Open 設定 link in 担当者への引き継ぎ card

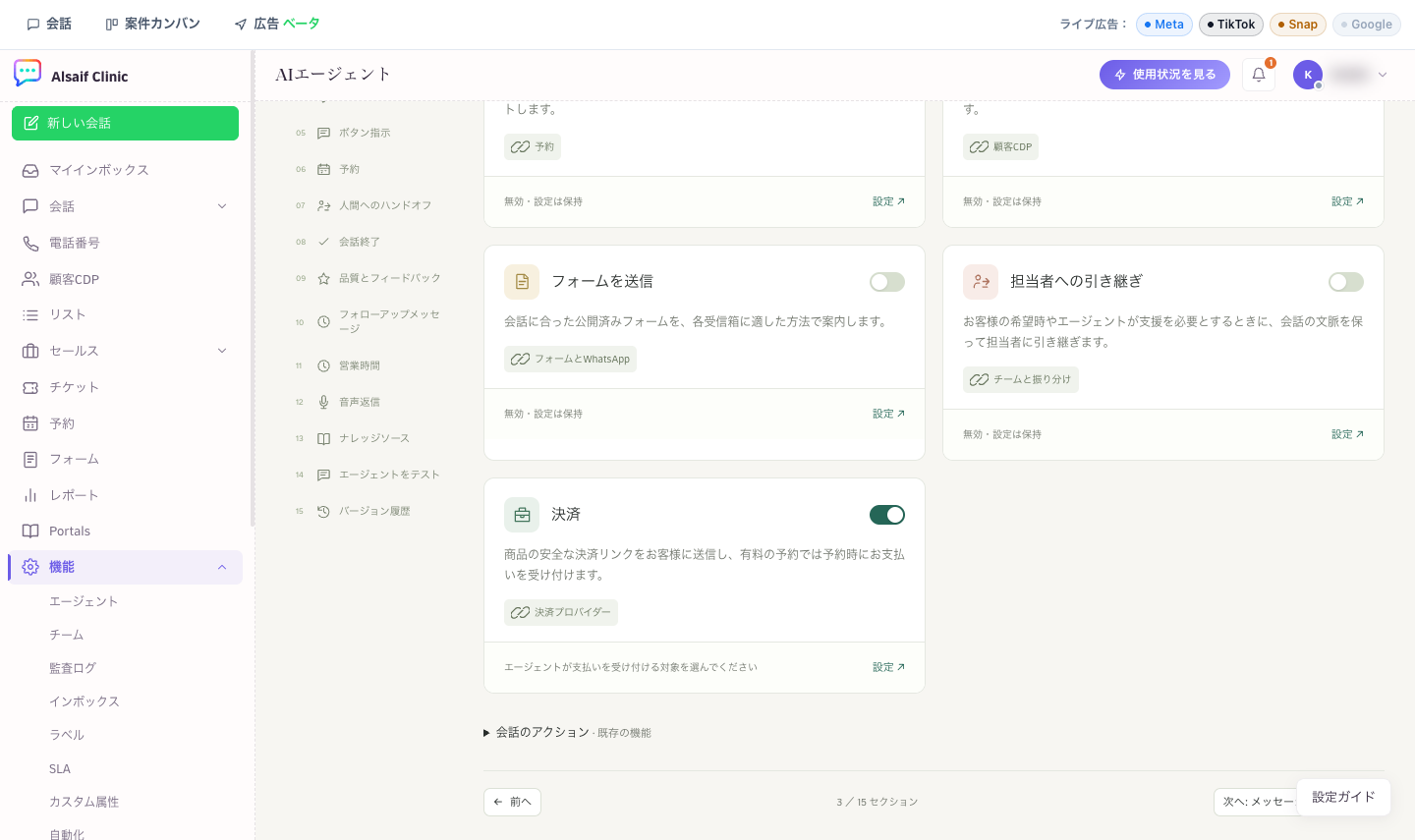coord(1348,434)
